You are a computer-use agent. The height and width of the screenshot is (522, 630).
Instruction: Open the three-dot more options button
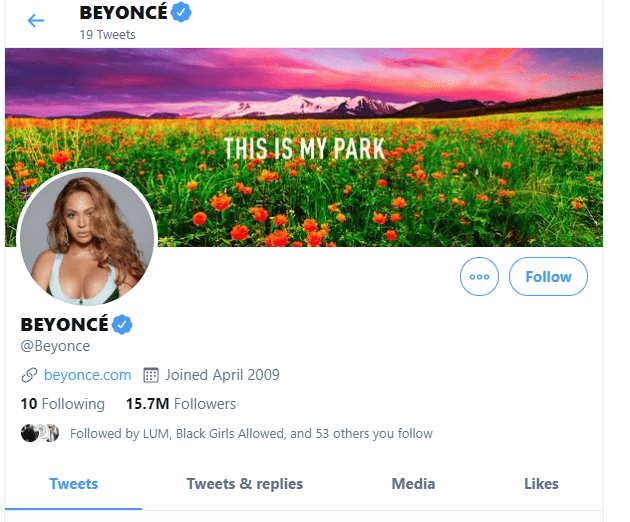coord(479,277)
